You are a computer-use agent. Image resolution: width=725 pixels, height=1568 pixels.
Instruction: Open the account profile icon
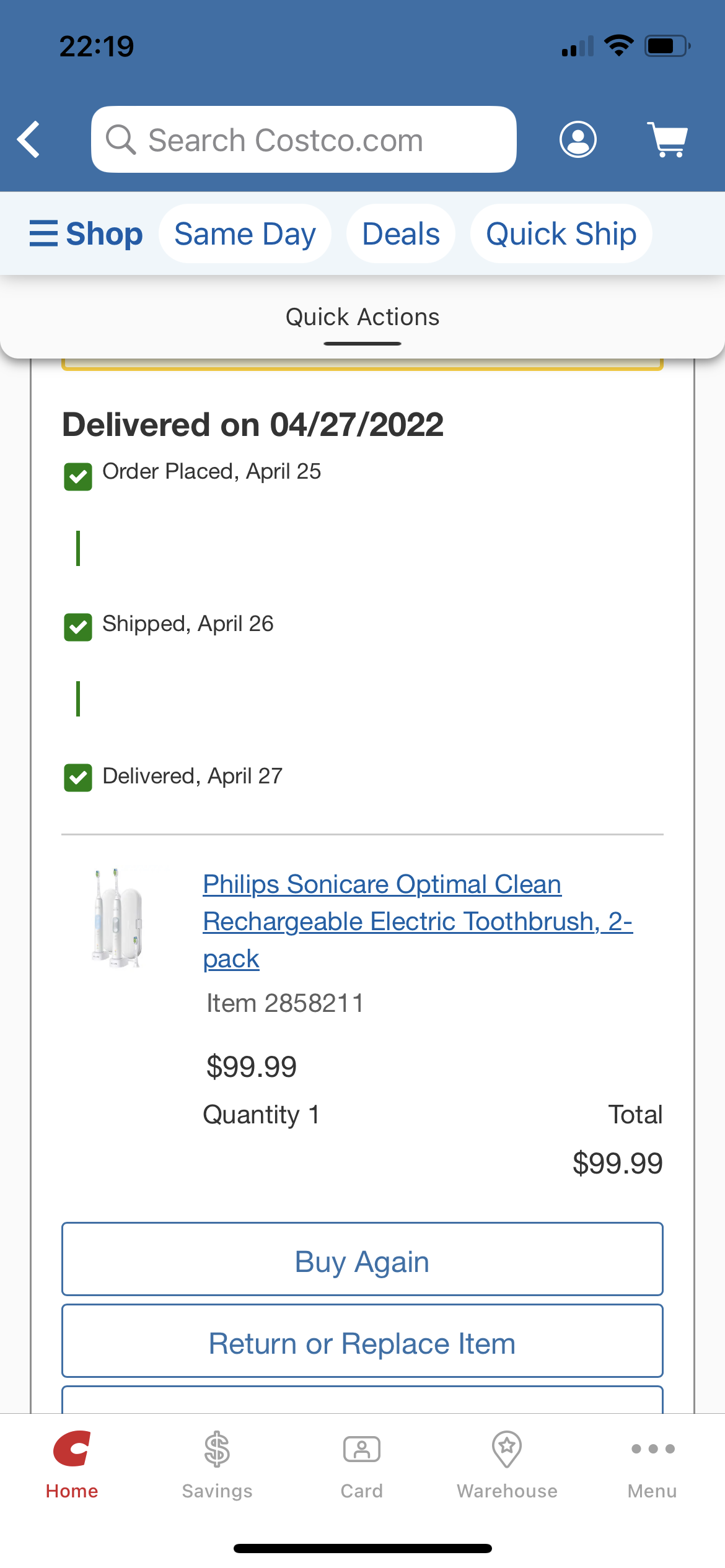tap(578, 139)
